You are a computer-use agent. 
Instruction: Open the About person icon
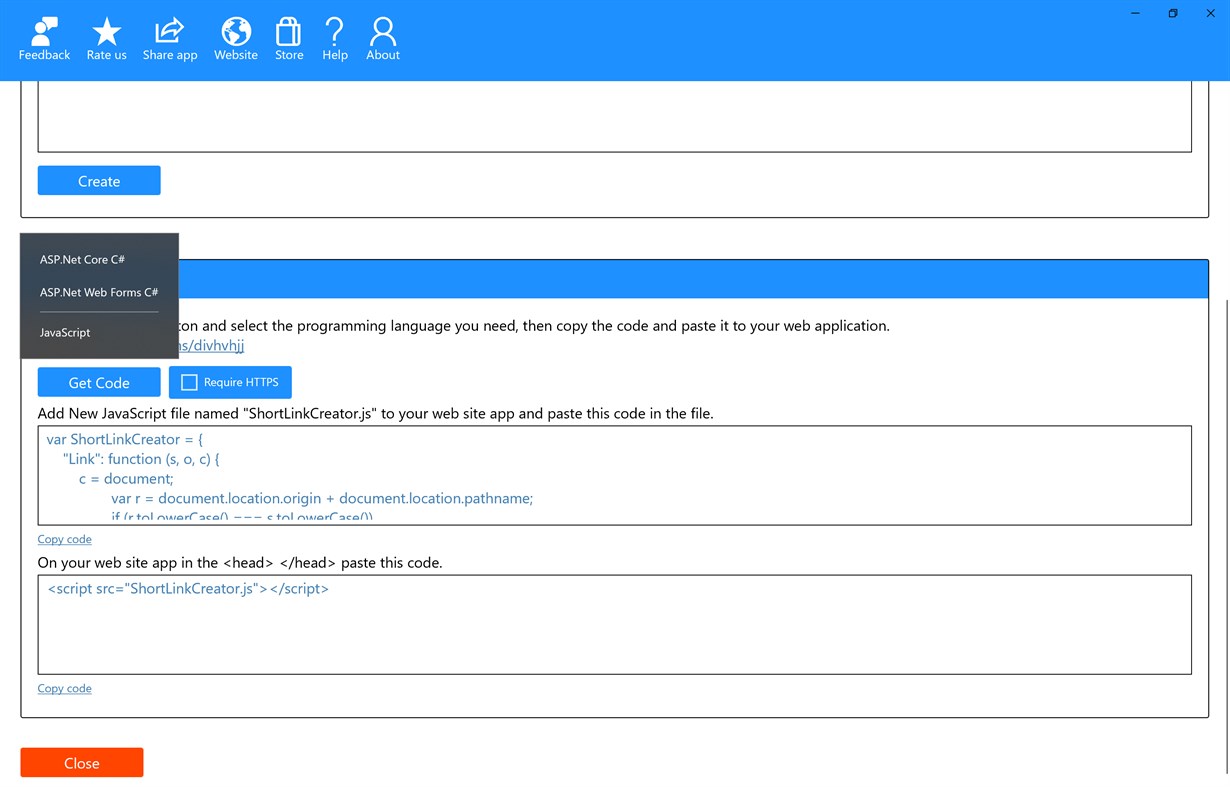tap(383, 40)
